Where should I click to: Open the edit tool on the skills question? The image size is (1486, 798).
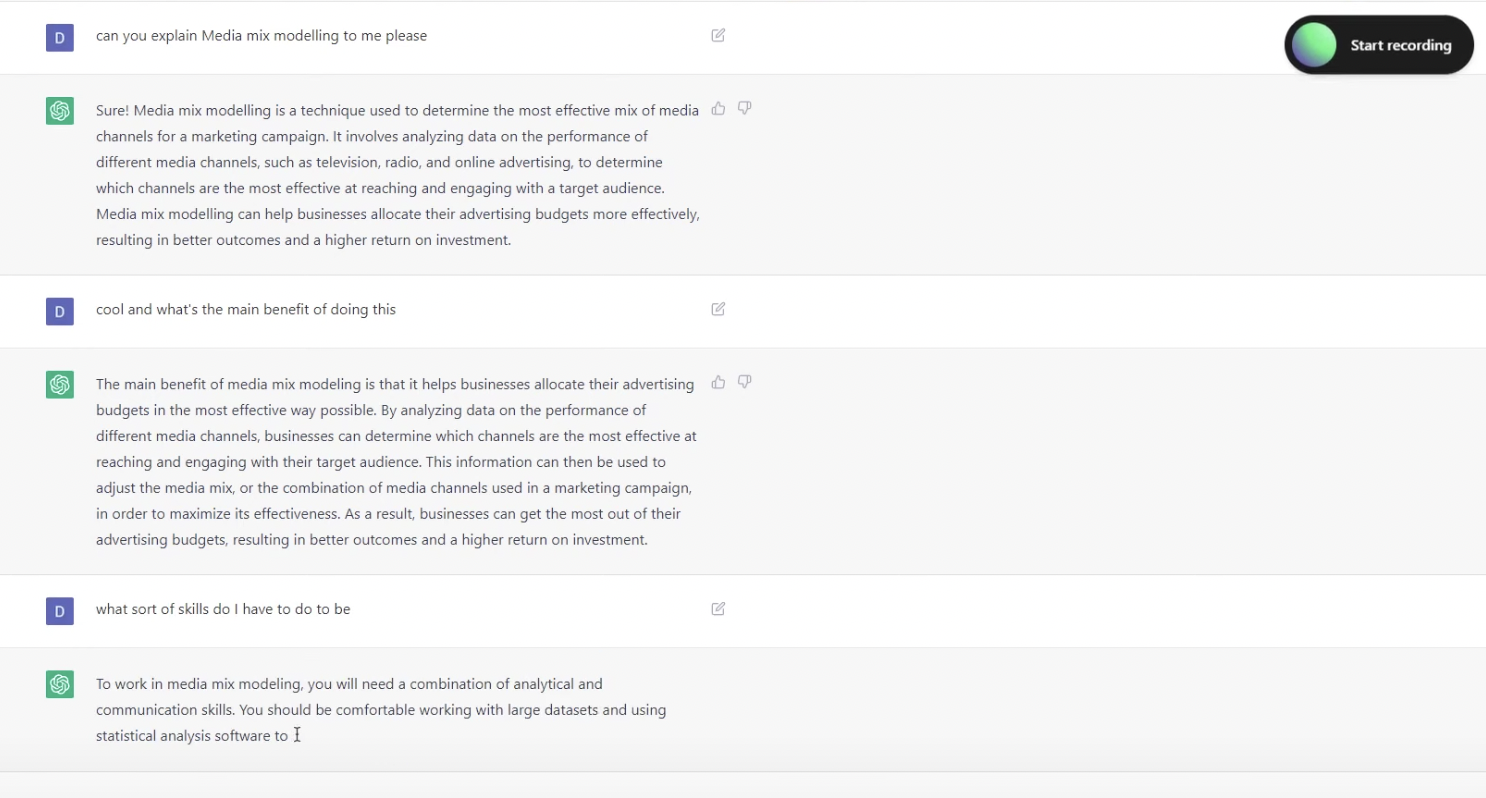pos(718,608)
